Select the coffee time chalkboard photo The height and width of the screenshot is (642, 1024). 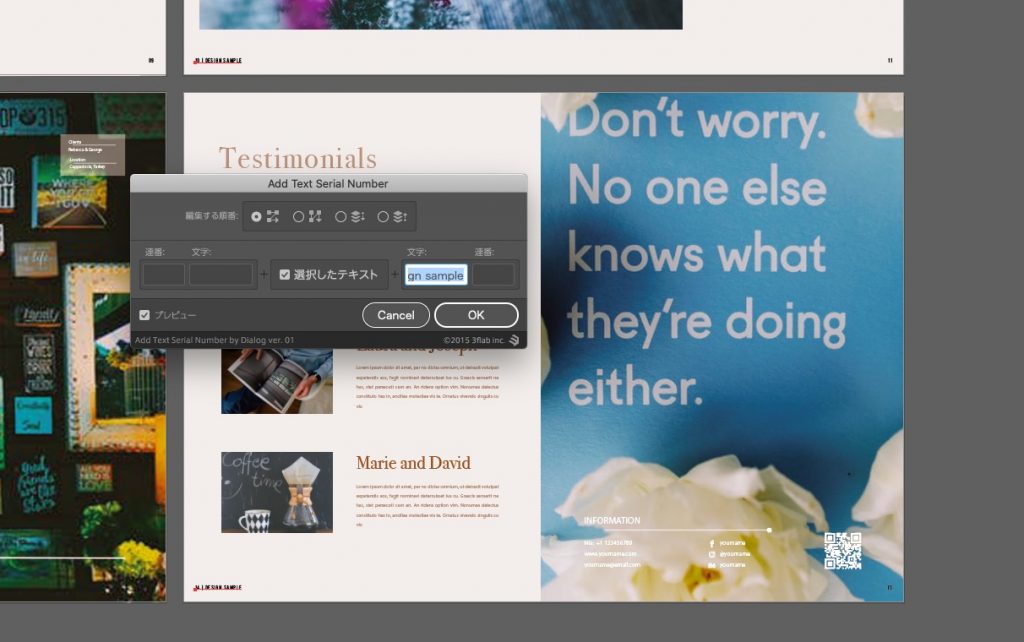(x=277, y=492)
